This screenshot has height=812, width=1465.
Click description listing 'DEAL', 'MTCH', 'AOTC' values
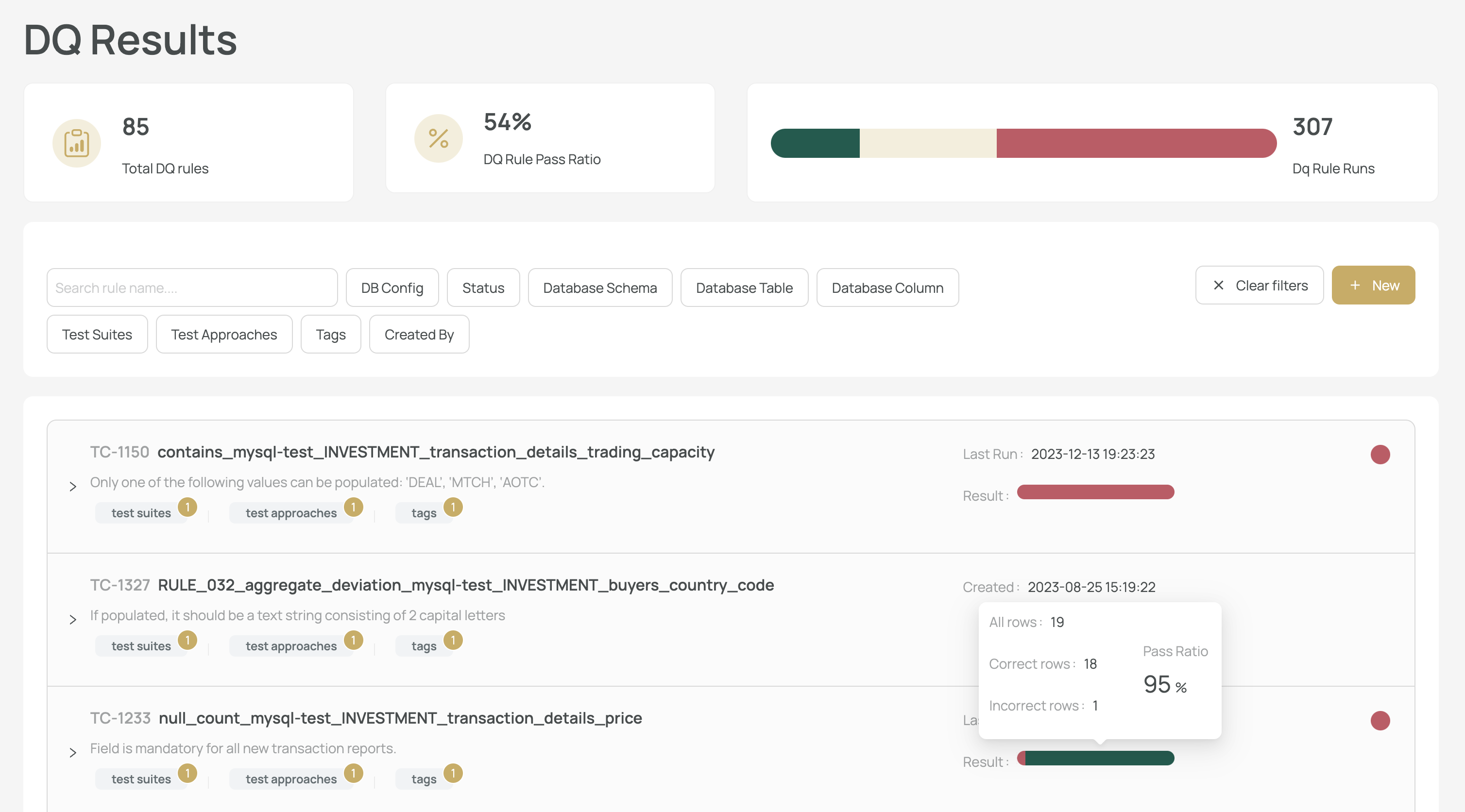click(317, 482)
